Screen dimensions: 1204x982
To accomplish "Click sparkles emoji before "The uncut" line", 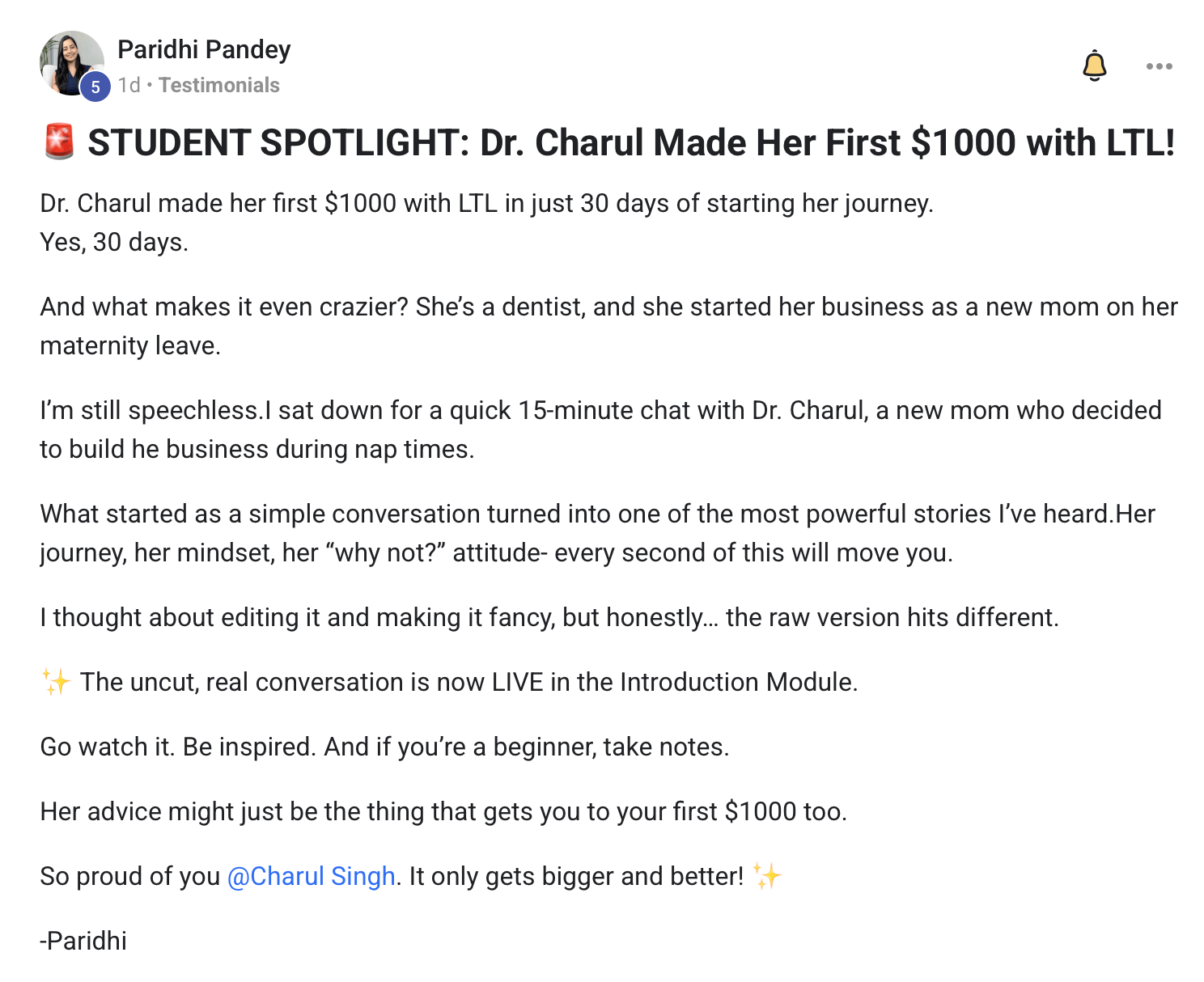I will (57, 682).
